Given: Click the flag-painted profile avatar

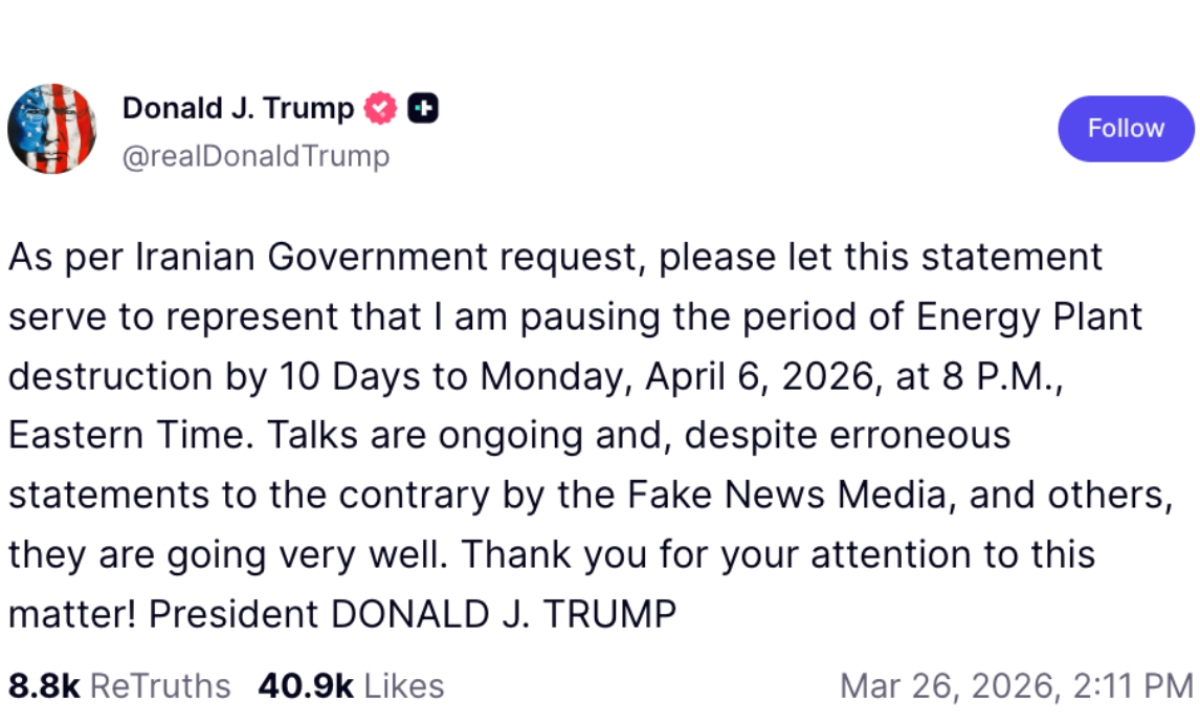Looking at the screenshot, I should coord(52,129).
